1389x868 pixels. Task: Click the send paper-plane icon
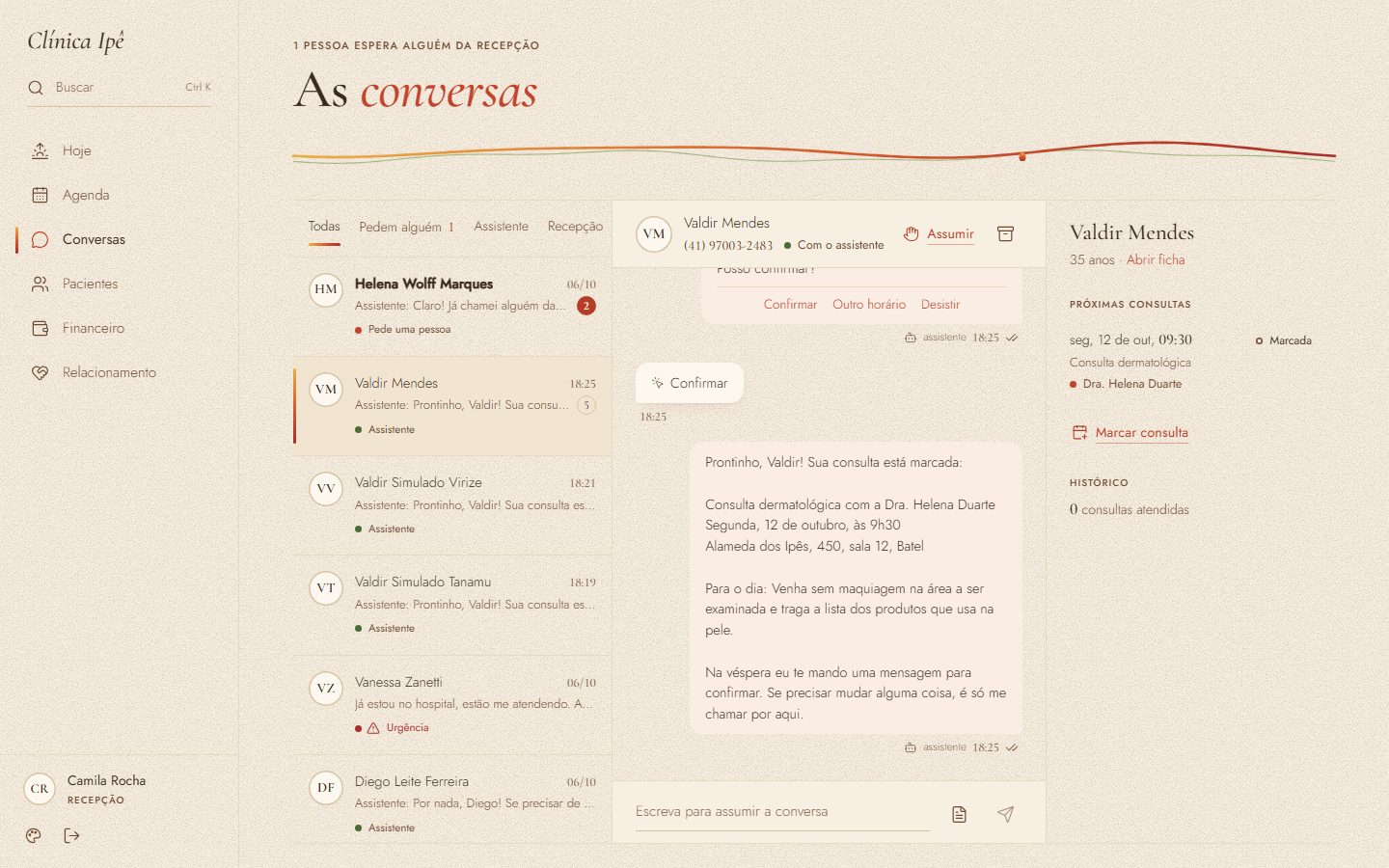pyautogui.click(x=1005, y=814)
